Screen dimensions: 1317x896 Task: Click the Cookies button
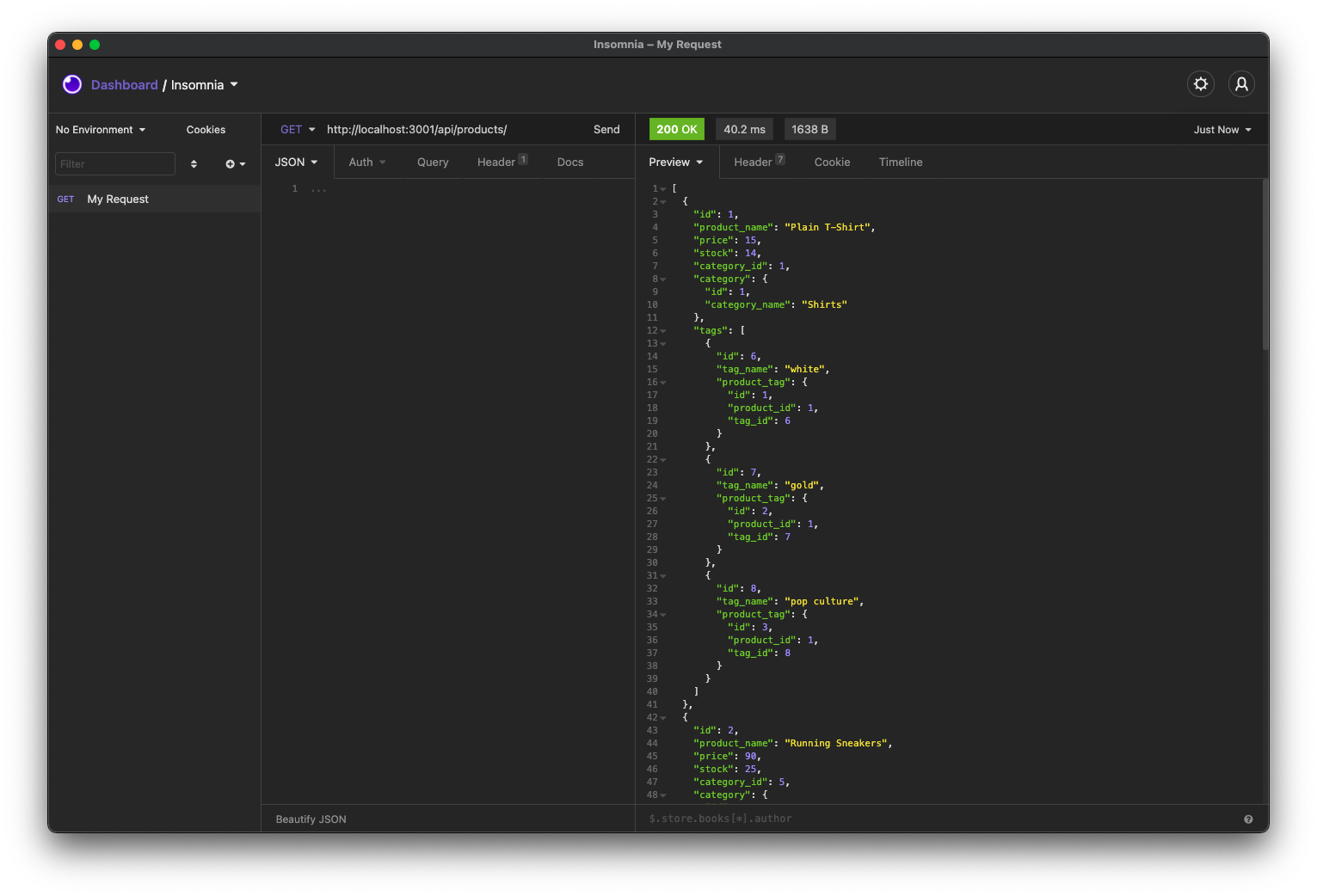tap(206, 130)
